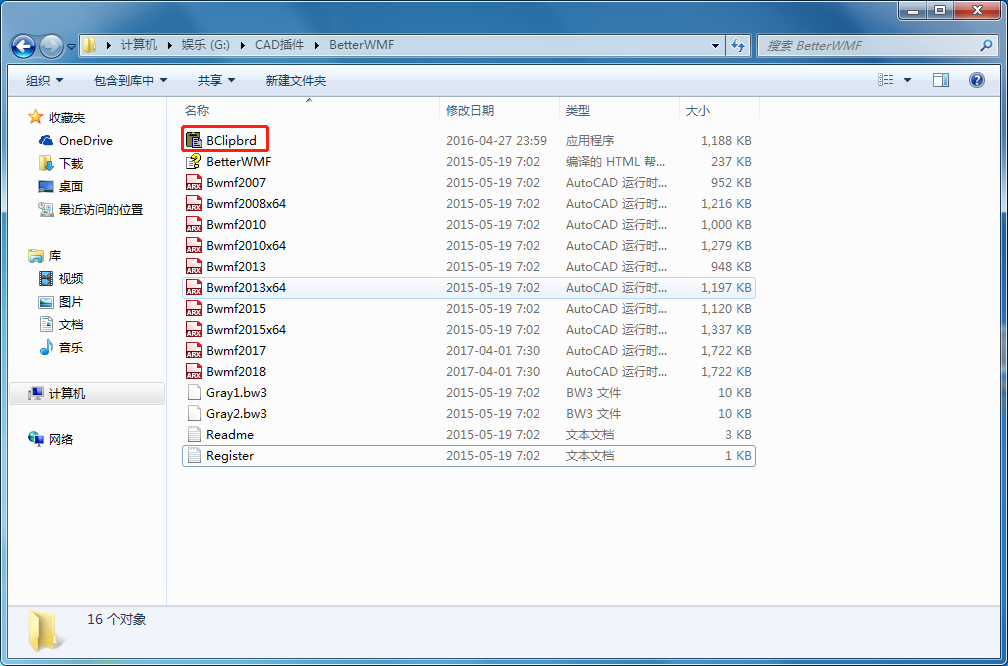
Task: Select the Bwmf2015x64 ARX file icon
Action: tap(194, 329)
